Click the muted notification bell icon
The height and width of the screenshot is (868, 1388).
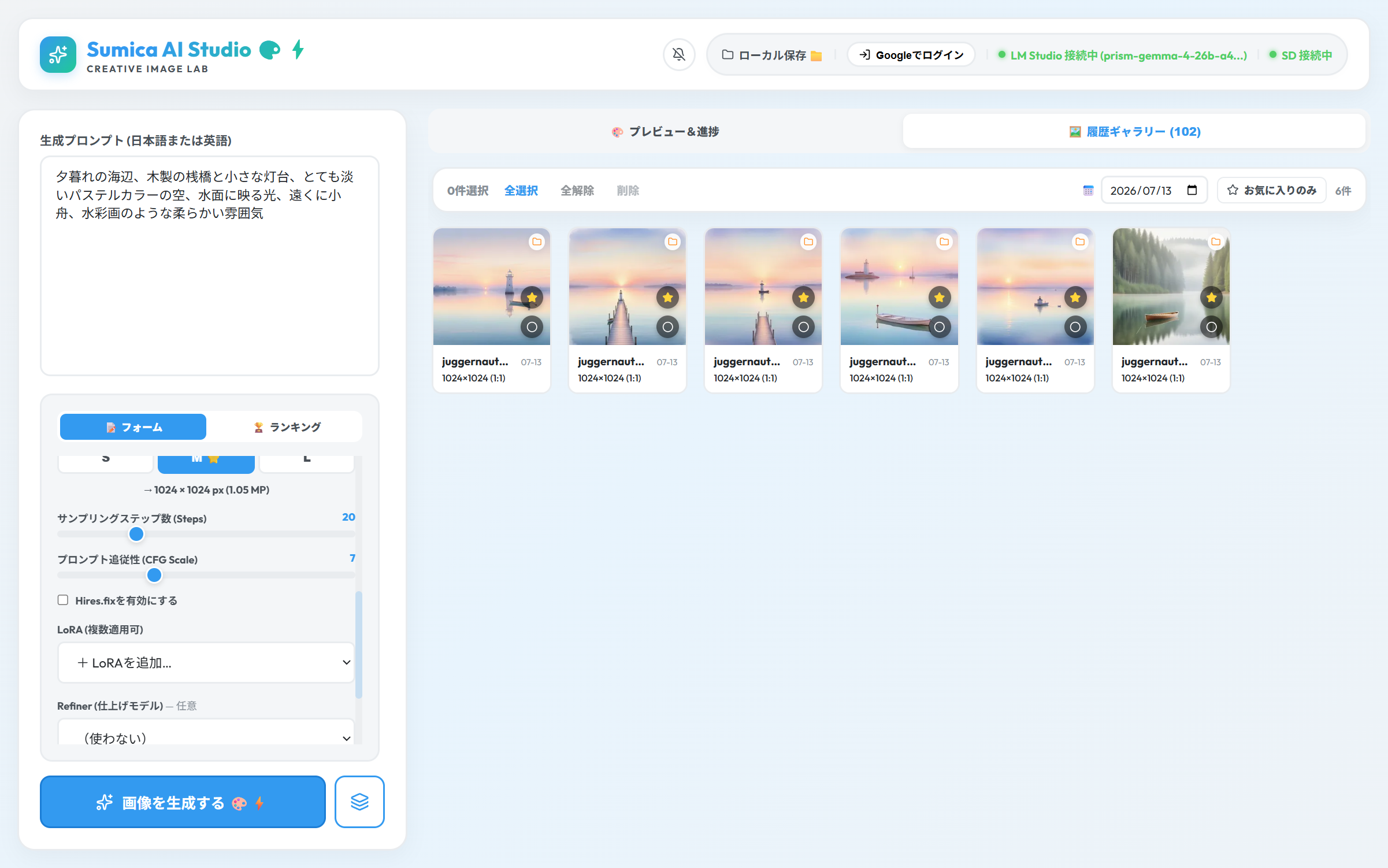(x=679, y=55)
